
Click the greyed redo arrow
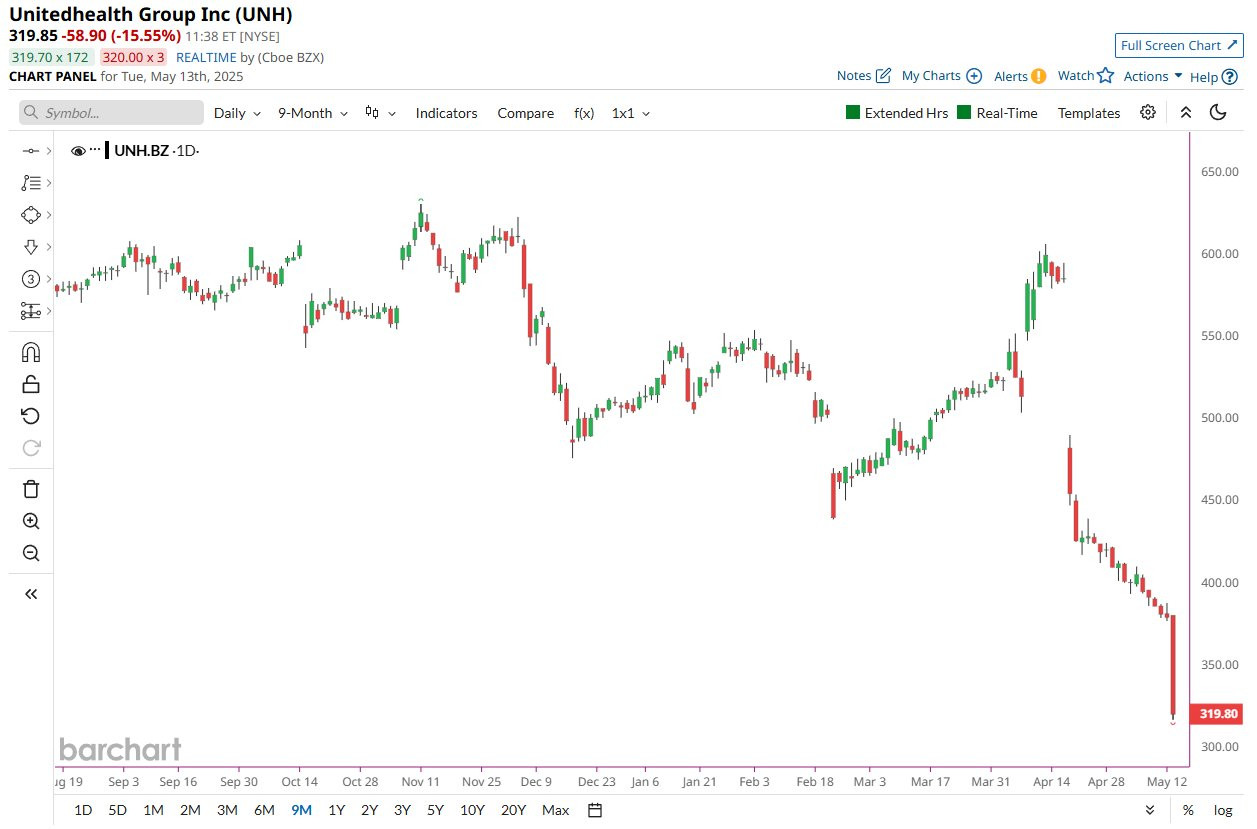30,448
